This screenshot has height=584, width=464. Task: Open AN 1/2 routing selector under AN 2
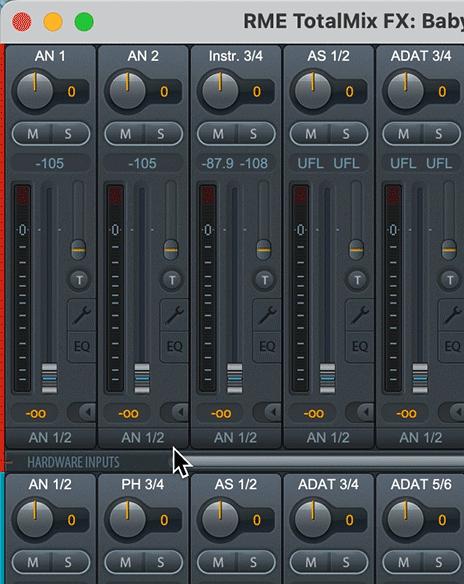[143, 438]
